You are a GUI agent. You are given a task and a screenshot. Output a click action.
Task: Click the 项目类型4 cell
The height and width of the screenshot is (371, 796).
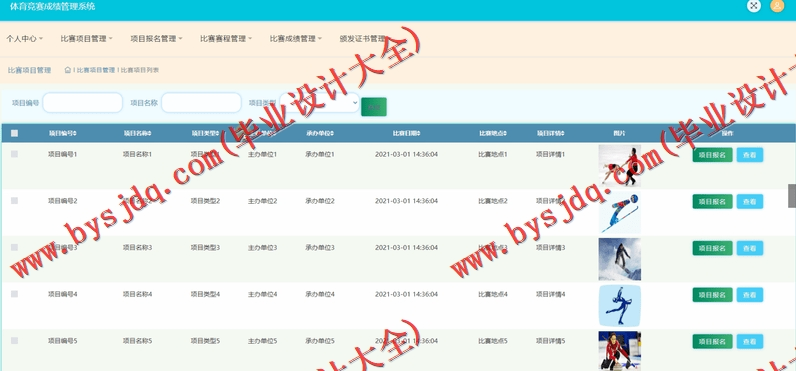tap(205, 294)
